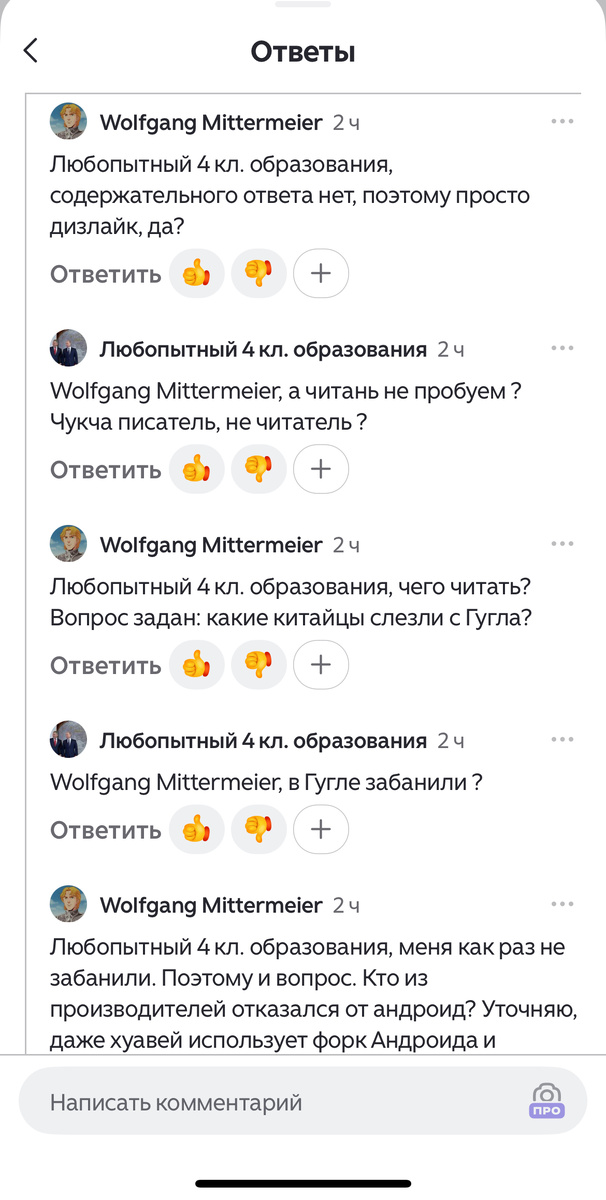
Task: Tap plus to react to Любопытный's first reply
Action: 320,468
